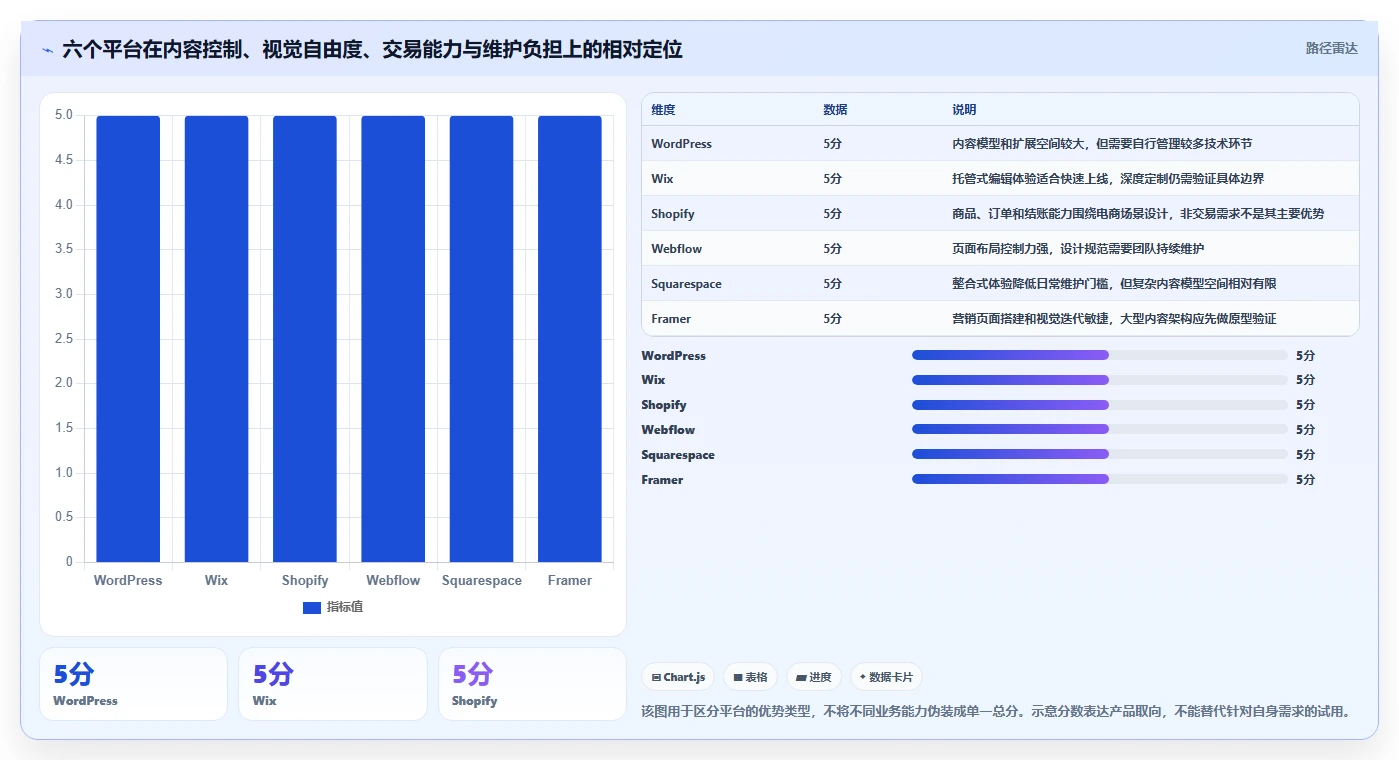Viewport: 1399px width, 760px height.
Task: Click the Squarespace bar in the chart
Action: pos(481,338)
